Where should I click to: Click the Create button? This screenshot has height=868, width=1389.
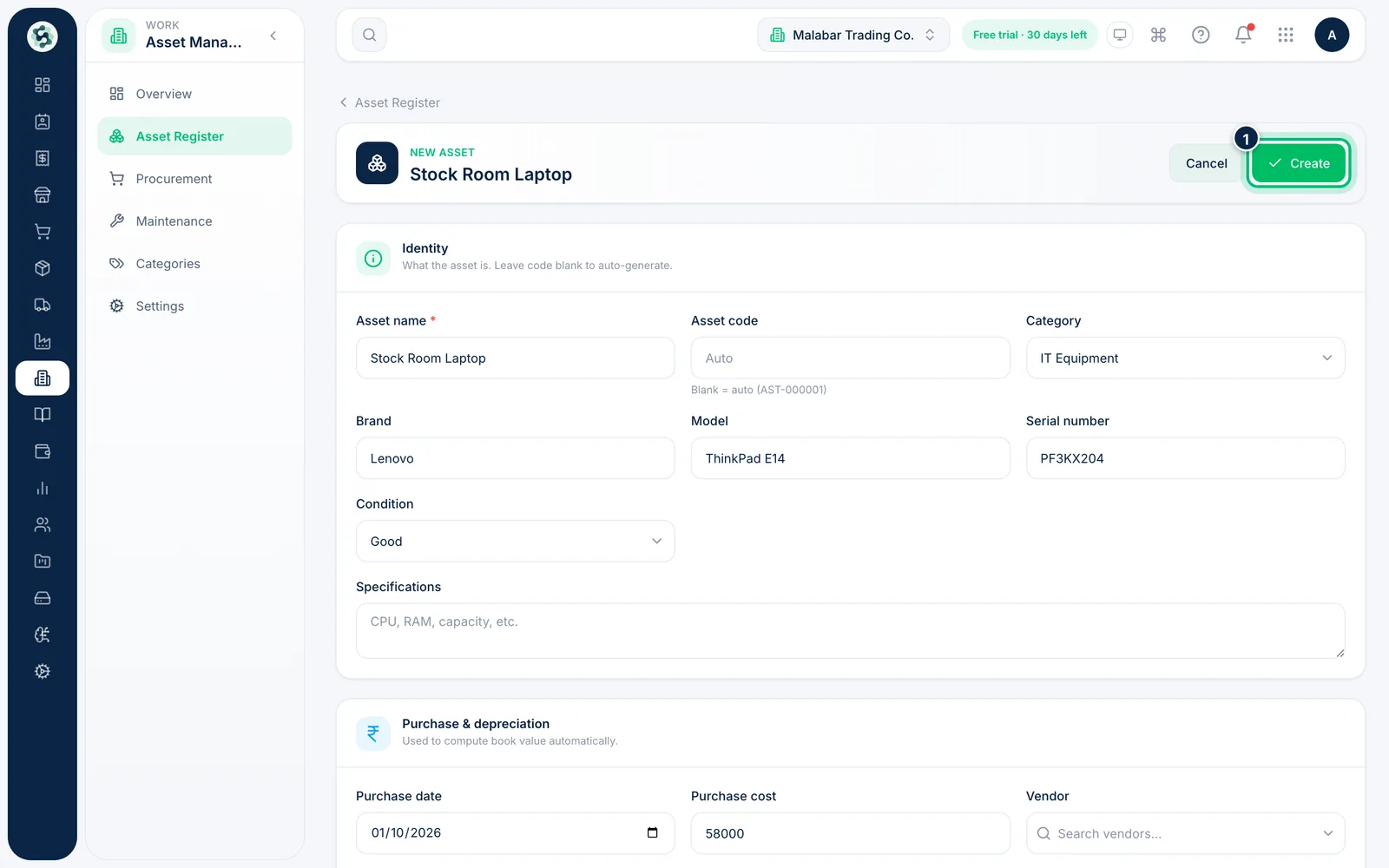[1299, 163]
